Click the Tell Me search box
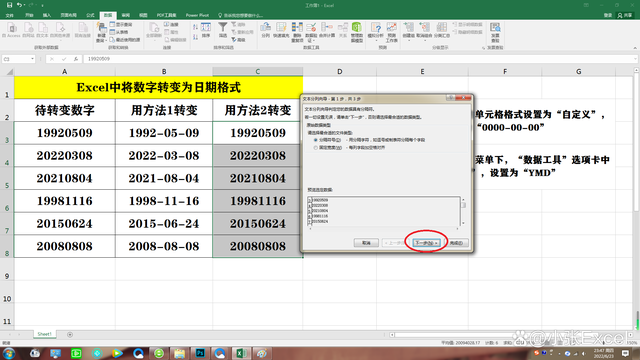 pos(241,15)
